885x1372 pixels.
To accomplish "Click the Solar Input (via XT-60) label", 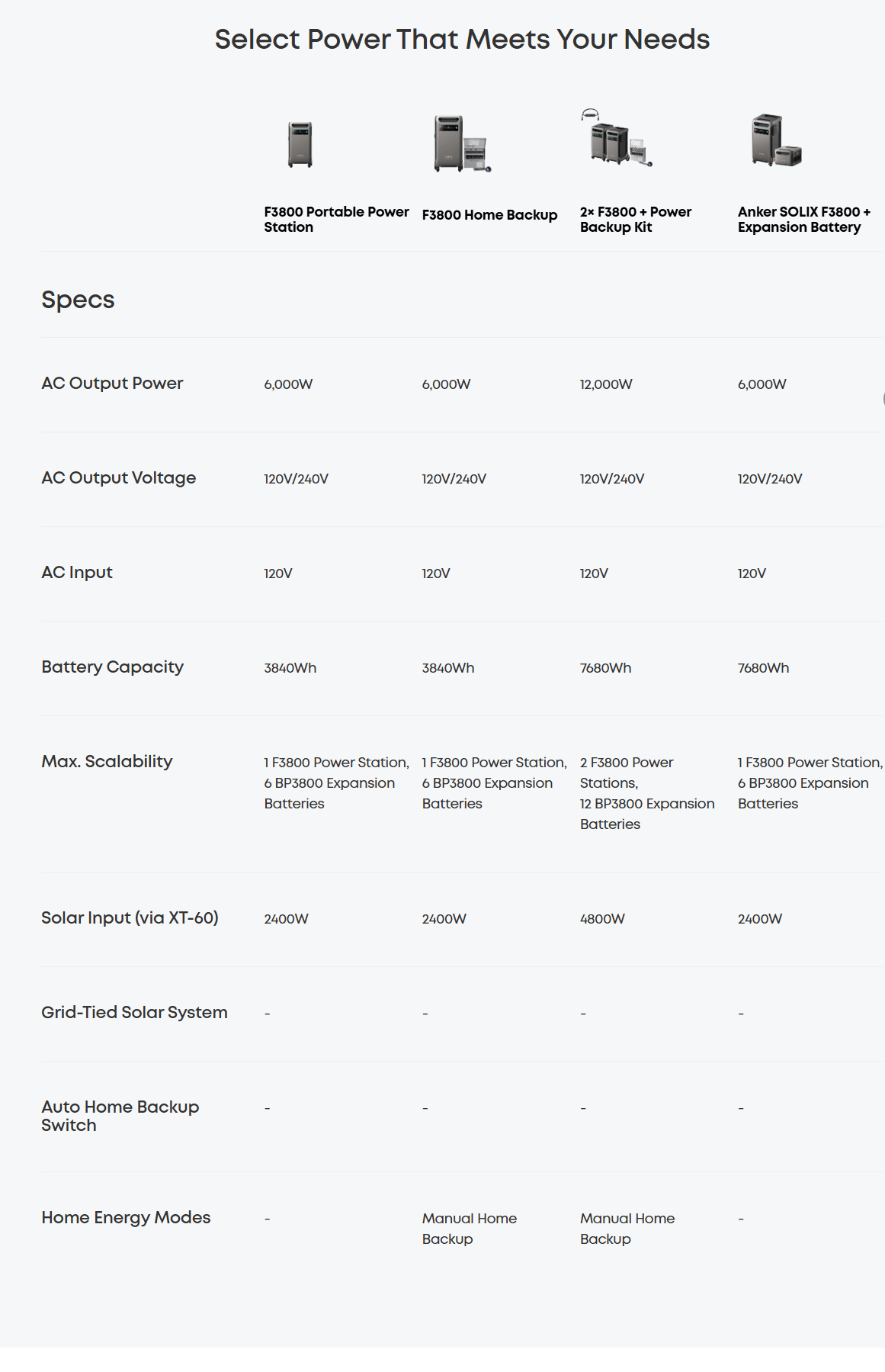I will (130, 918).
